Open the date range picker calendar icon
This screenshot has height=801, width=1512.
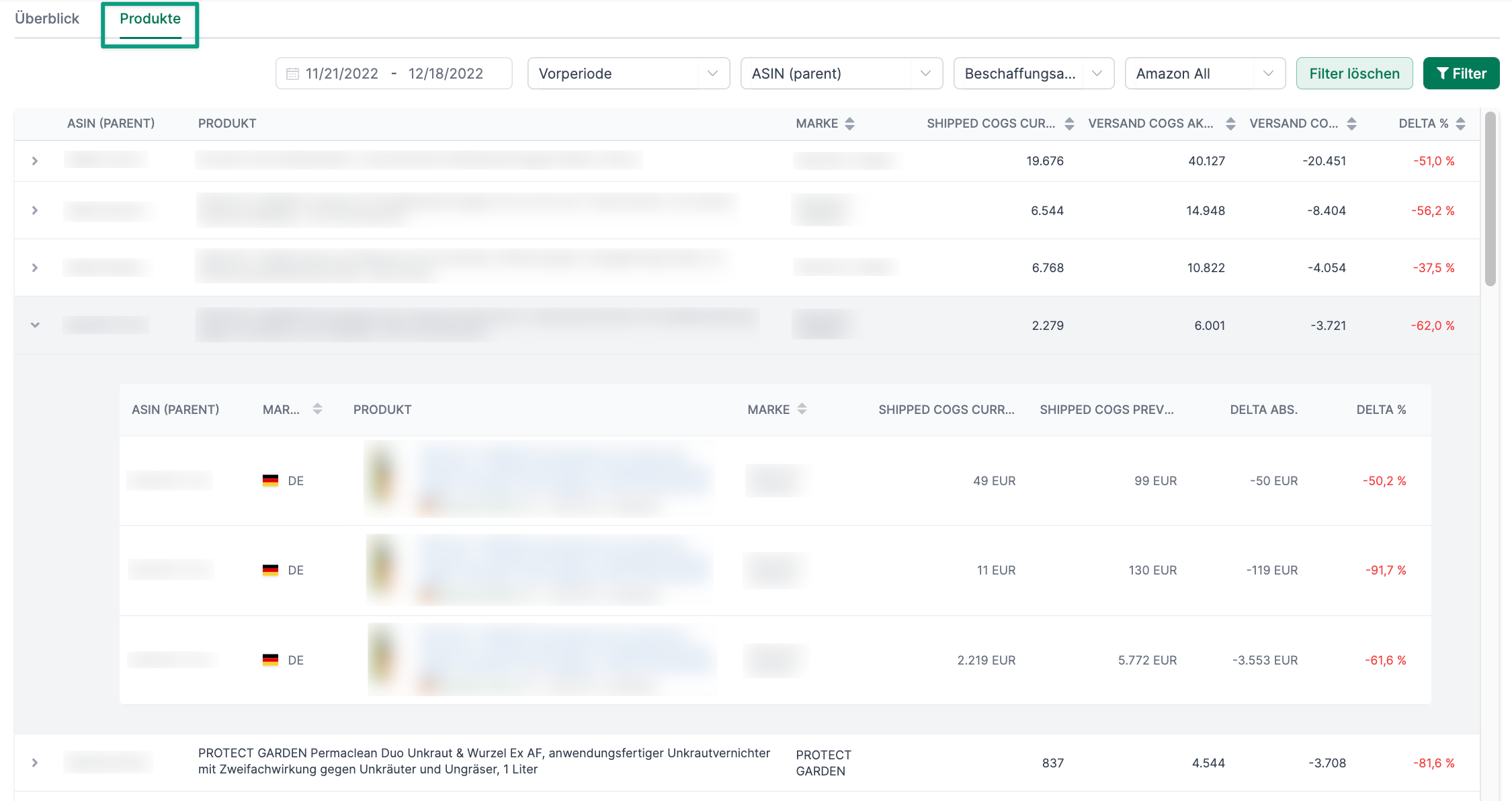pyautogui.click(x=292, y=74)
